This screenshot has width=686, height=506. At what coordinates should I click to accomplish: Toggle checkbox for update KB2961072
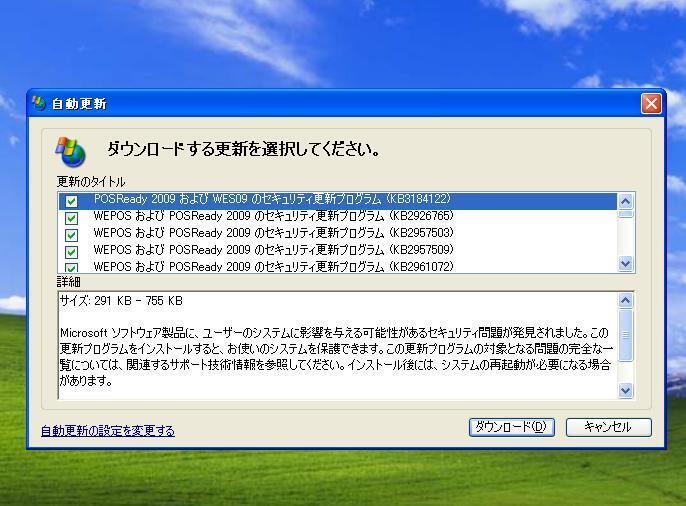71,267
